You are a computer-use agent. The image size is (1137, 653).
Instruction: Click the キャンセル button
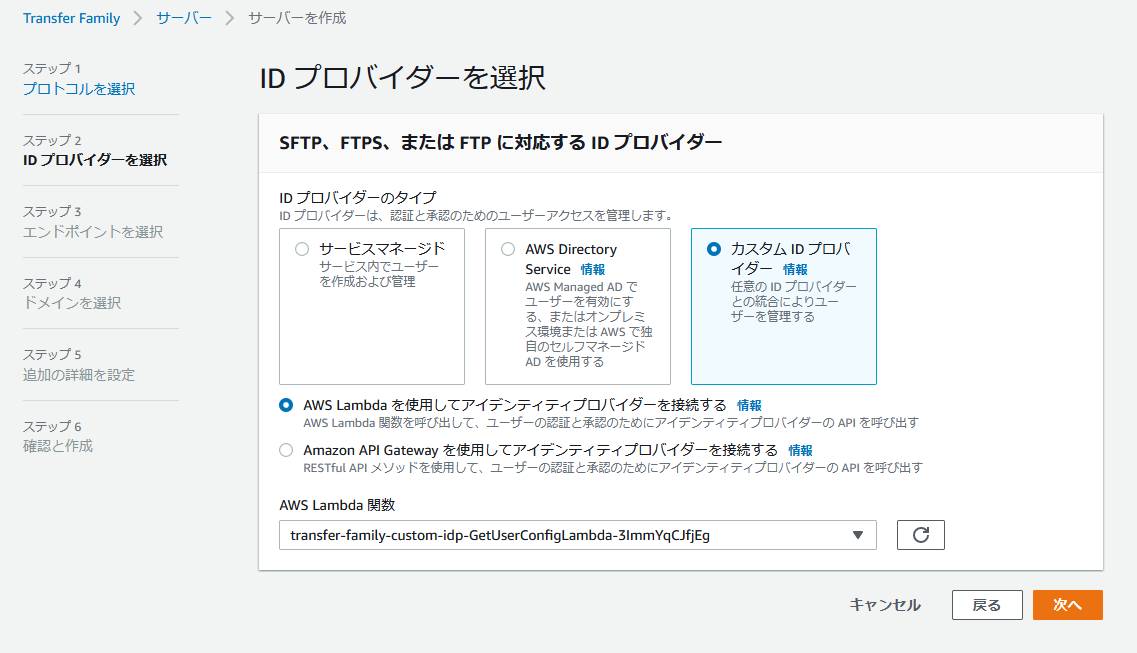[x=885, y=604]
